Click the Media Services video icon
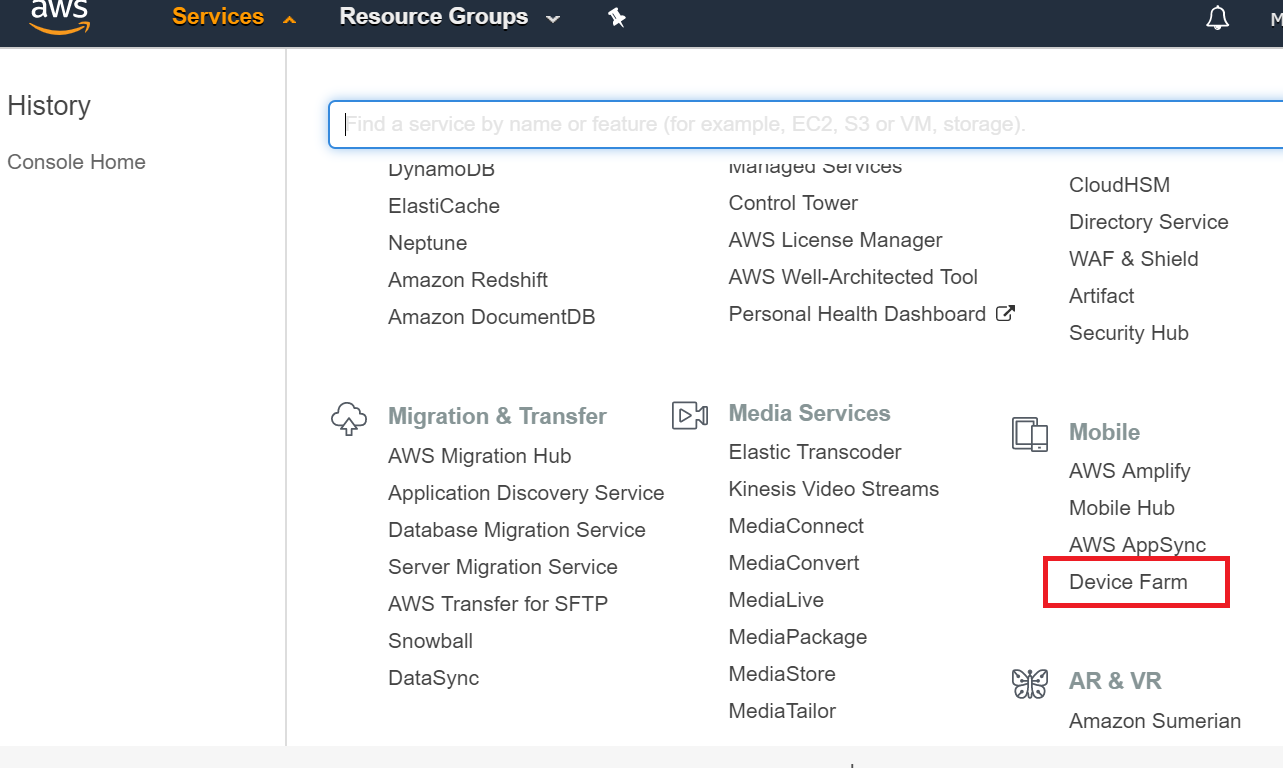 [x=690, y=415]
